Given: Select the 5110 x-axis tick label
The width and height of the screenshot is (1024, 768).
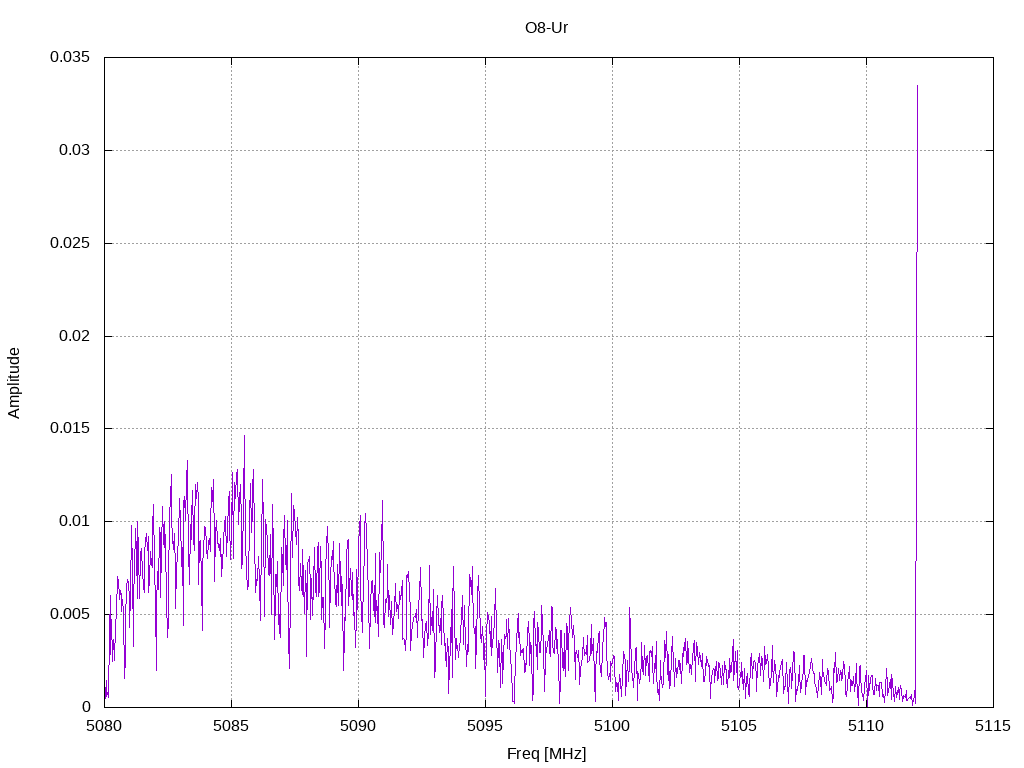Looking at the screenshot, I should [x=866, y=726].
